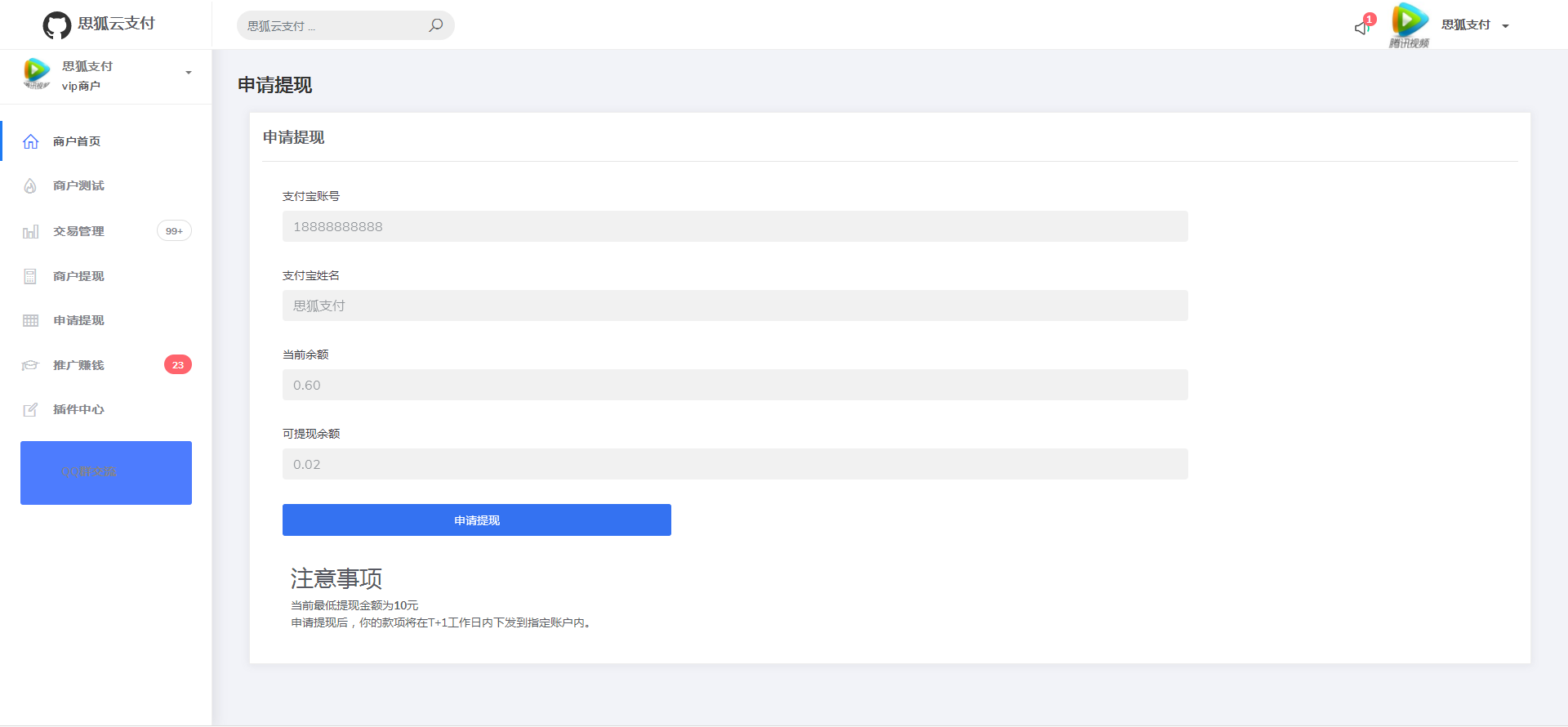Click the 推广赚钱 graduation cap icon
This screenshot has height=727, width=1568.
point(30,365)
